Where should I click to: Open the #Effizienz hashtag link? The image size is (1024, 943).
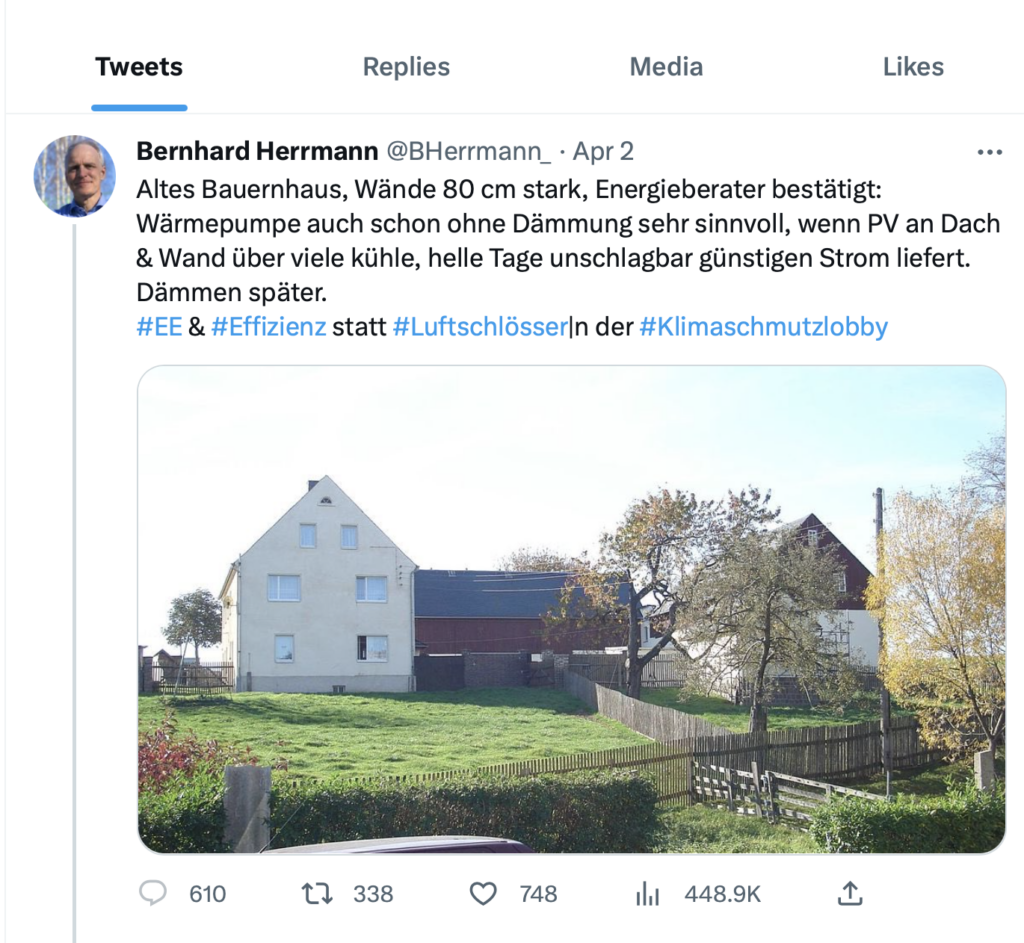coord(269,327)
